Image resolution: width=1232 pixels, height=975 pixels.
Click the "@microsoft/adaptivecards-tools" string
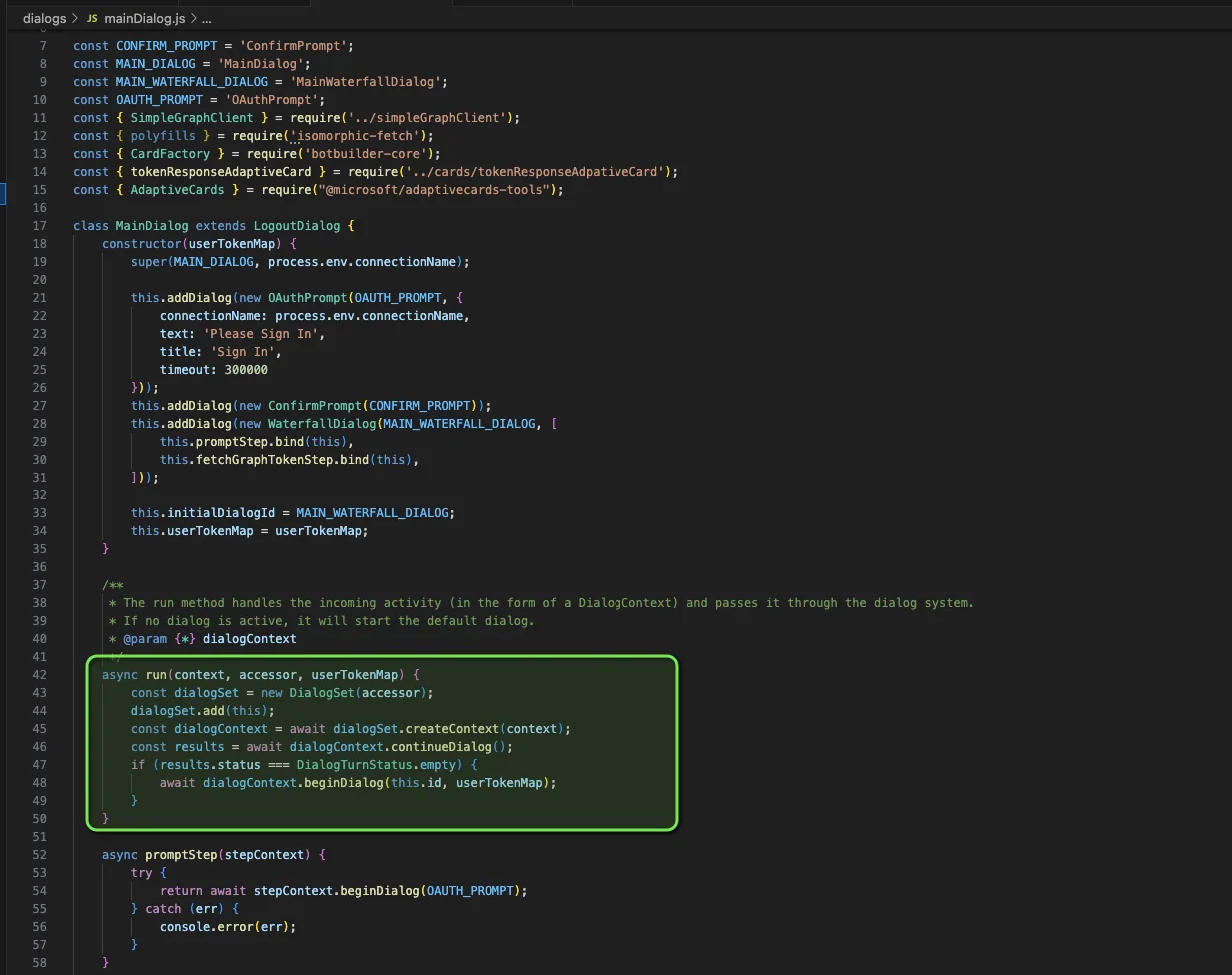click(x=434, y=190)
